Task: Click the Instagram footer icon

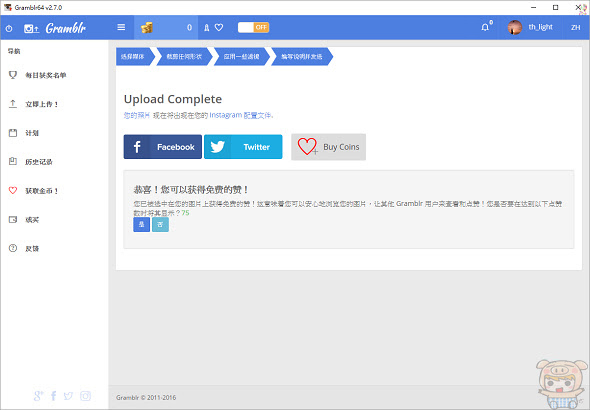Action: 85,396
